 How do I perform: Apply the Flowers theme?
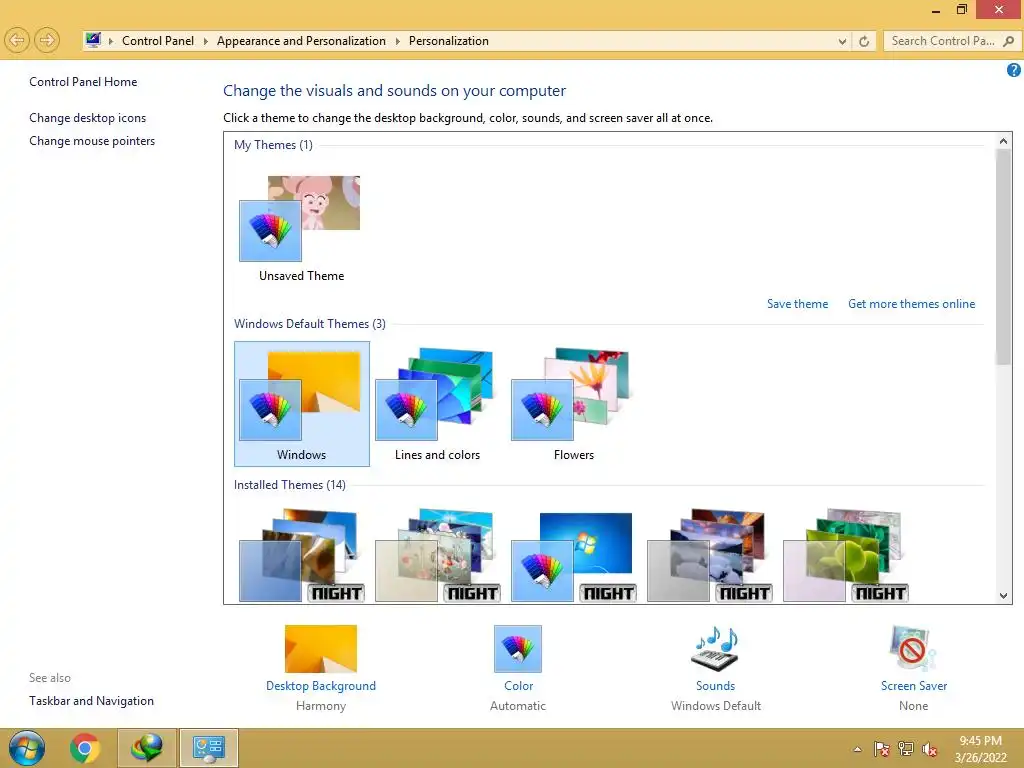click(x=573, y=404)
